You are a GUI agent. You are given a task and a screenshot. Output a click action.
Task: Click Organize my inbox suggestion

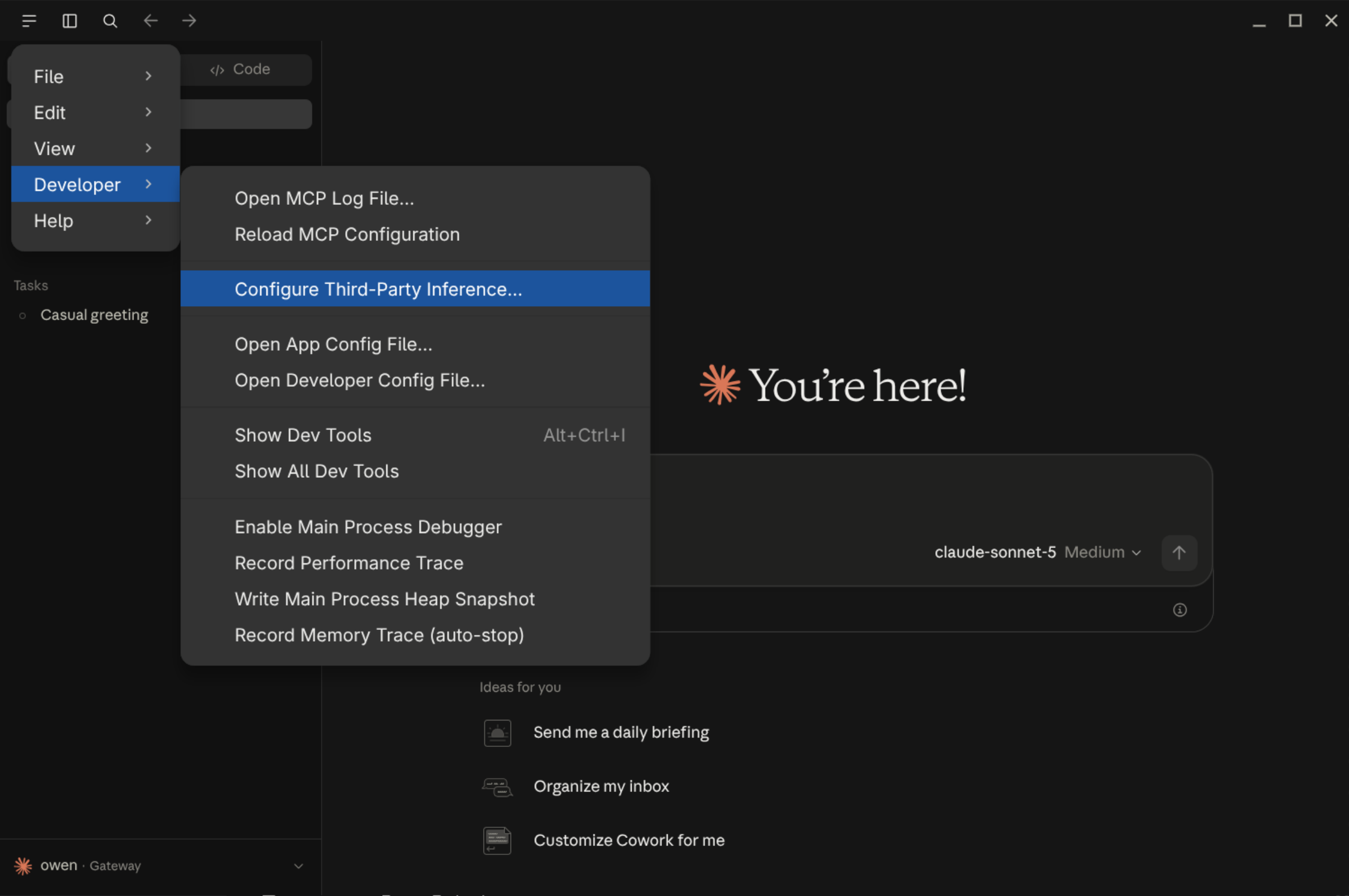pyautogui.click(x=601, y=786)
